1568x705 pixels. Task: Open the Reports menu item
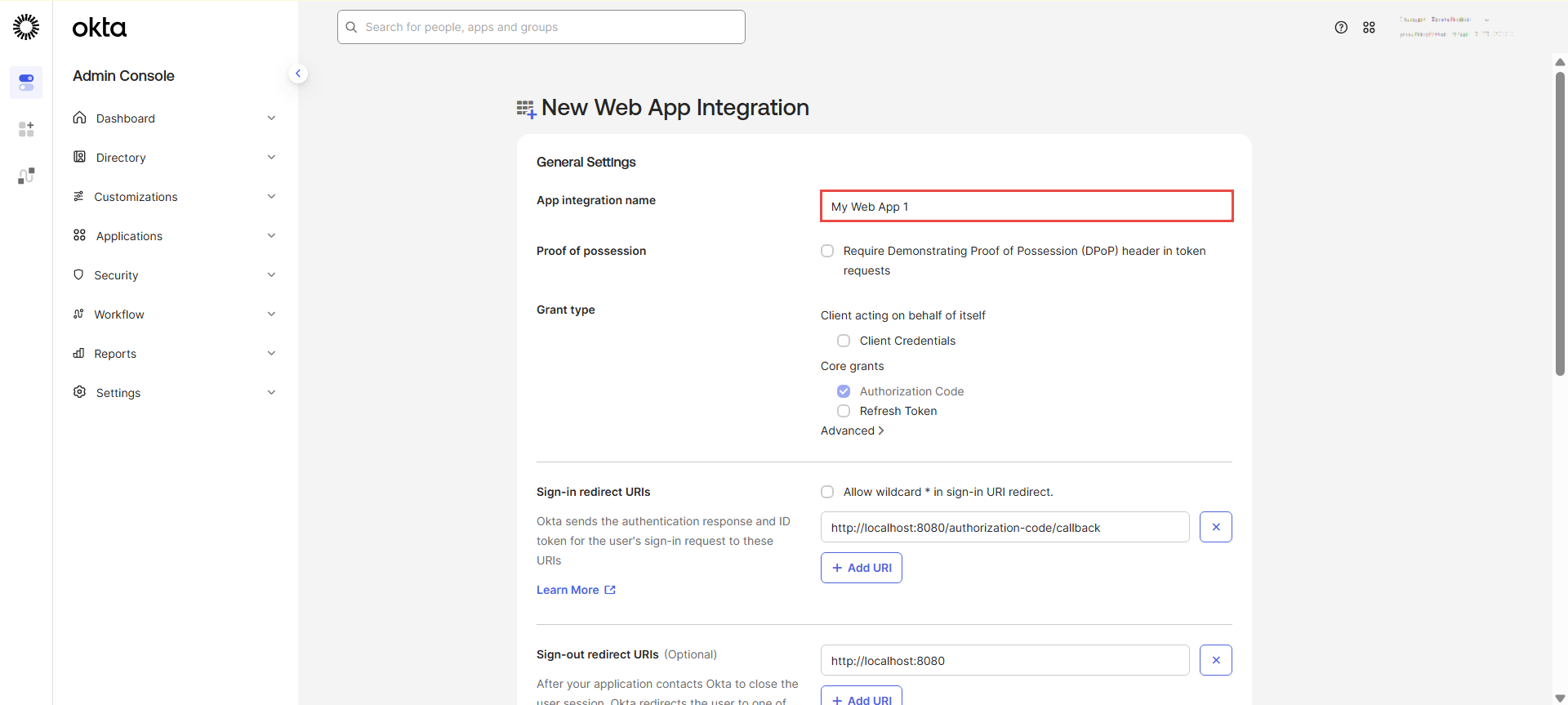click(115, 354)
